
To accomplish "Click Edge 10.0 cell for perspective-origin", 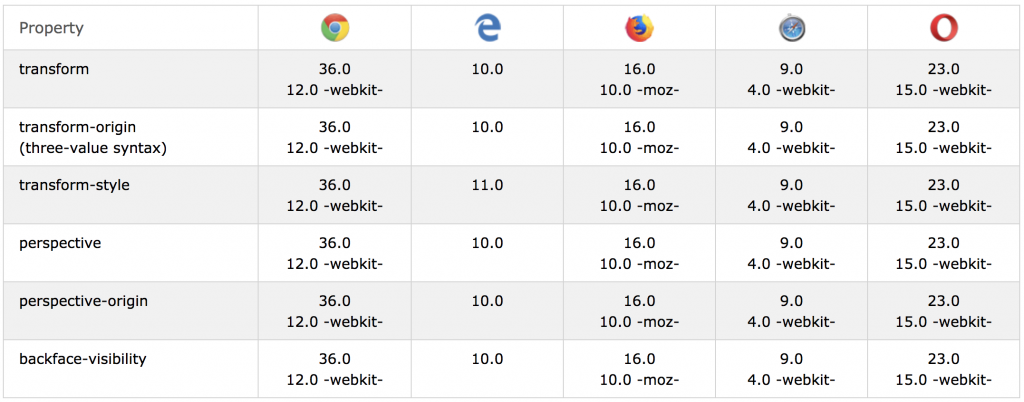I will pos(487,302).
